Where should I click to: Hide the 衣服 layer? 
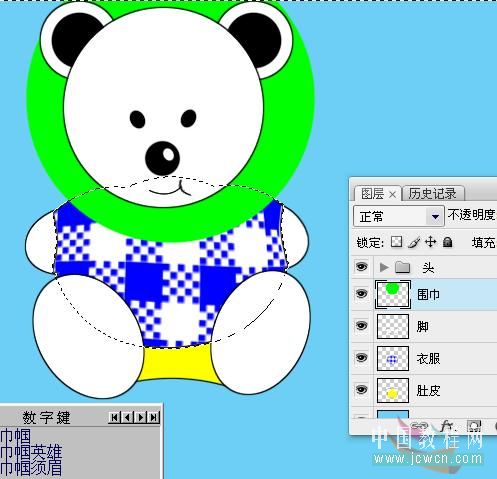[361, 358]
